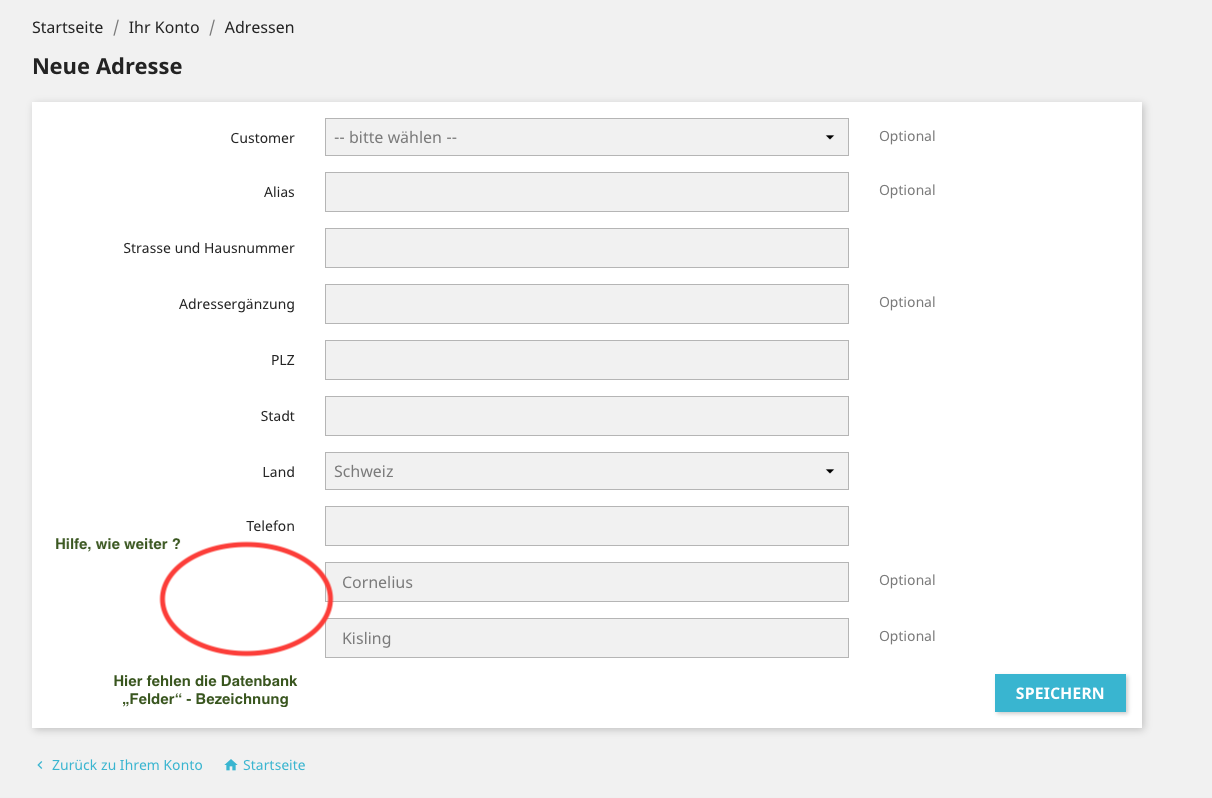The height and width of the screenshot is (798, 1212).
Task: Open Ihr Konto breadcrumb link
Action: pos(164,28)
